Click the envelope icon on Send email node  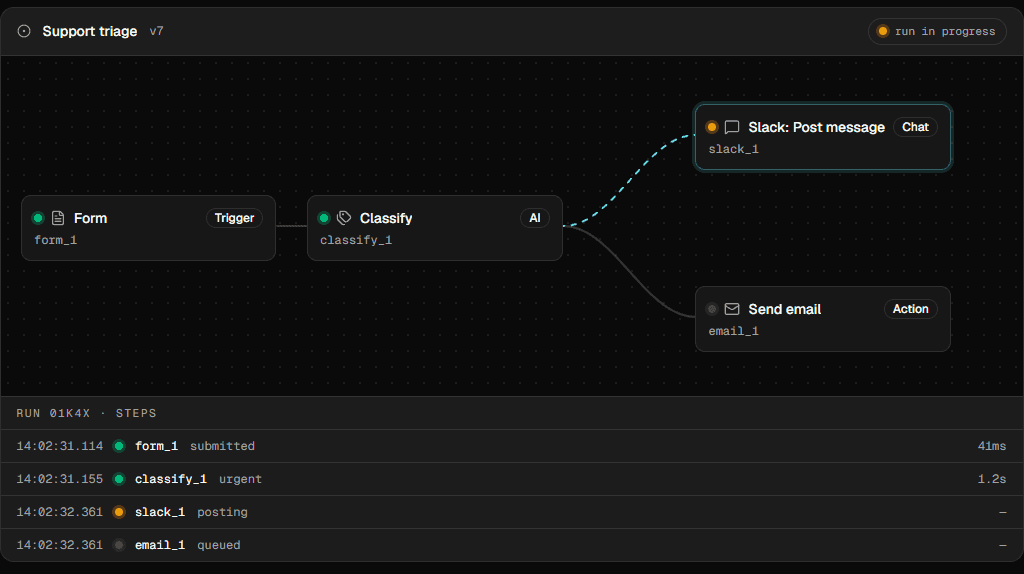732,309
